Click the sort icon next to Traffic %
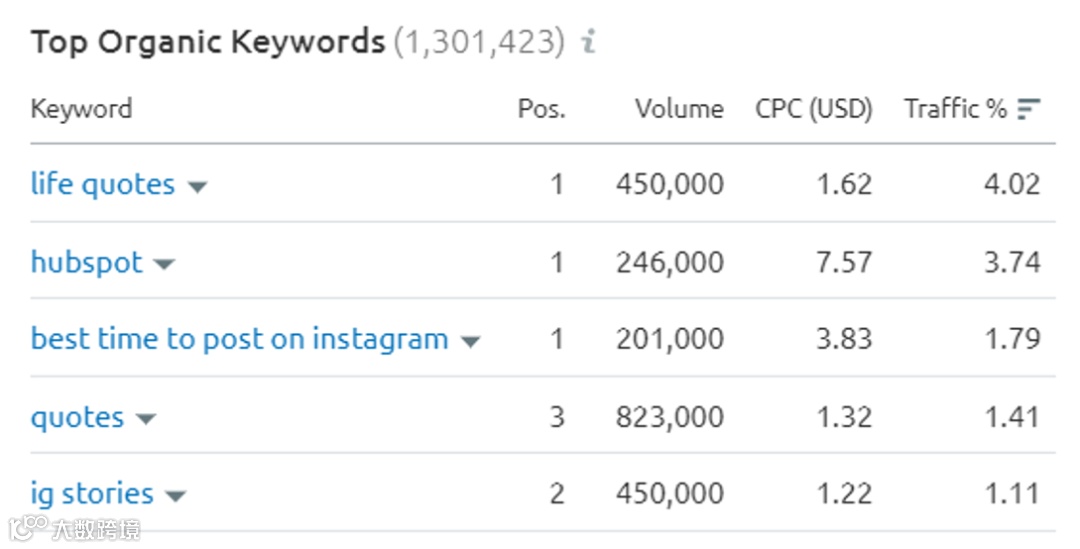 click(1028, 109)
